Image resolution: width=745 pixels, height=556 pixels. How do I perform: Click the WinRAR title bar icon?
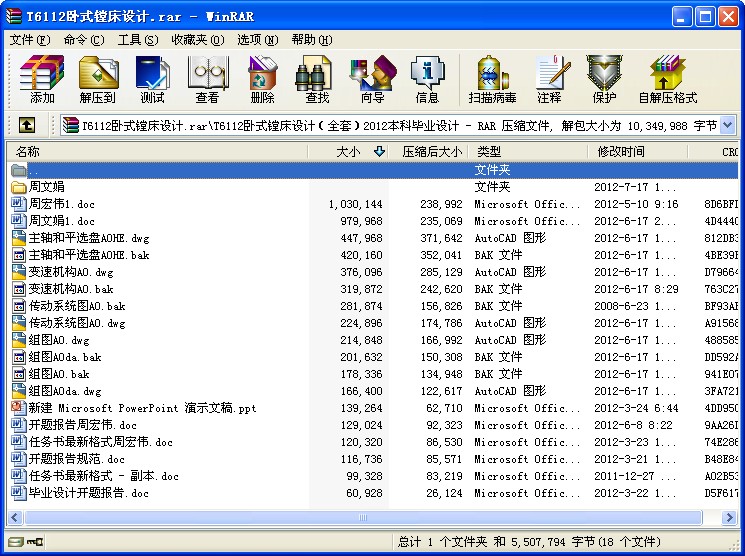coord(14,16)
